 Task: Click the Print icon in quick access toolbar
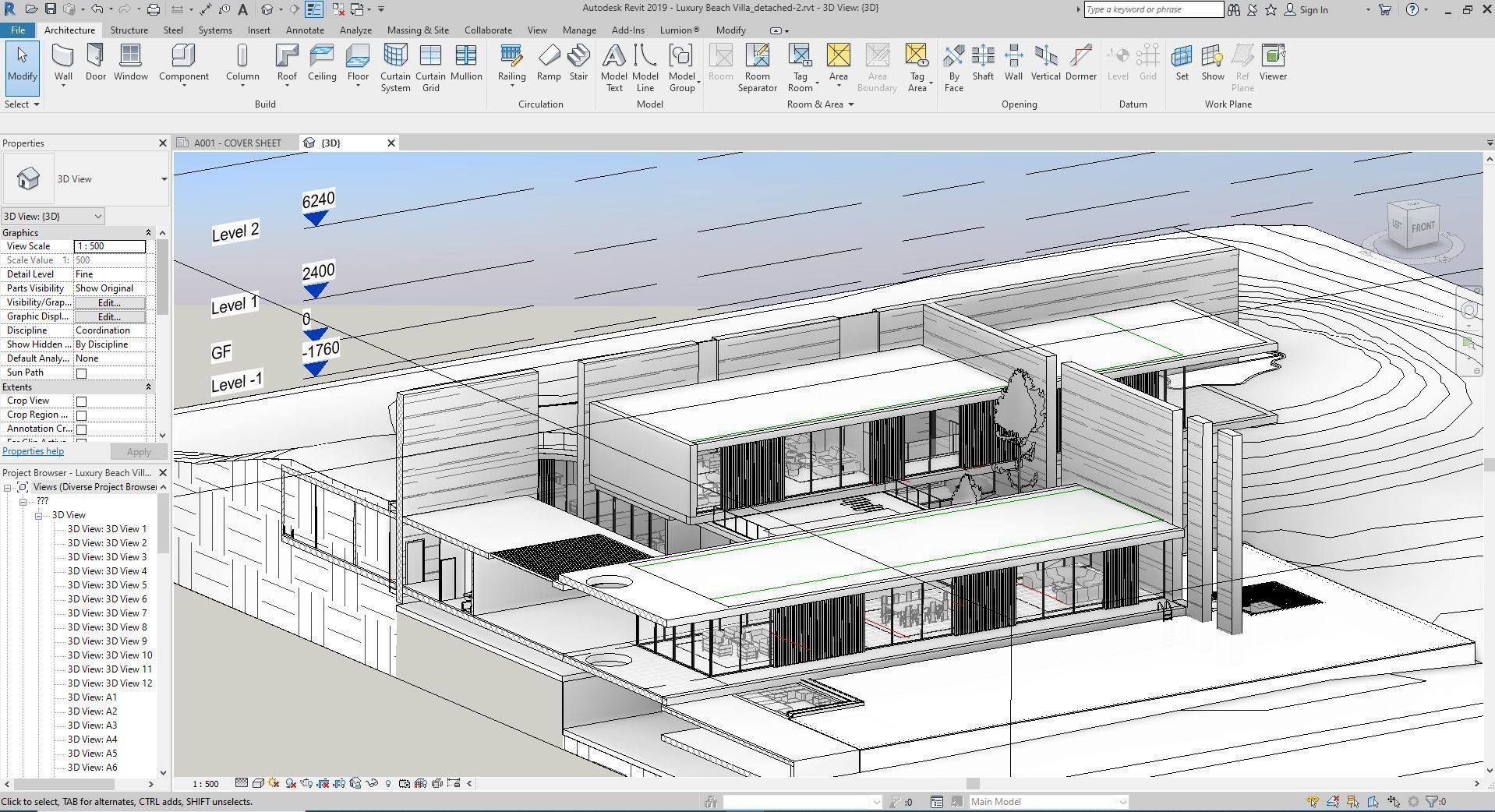[154, 9]
